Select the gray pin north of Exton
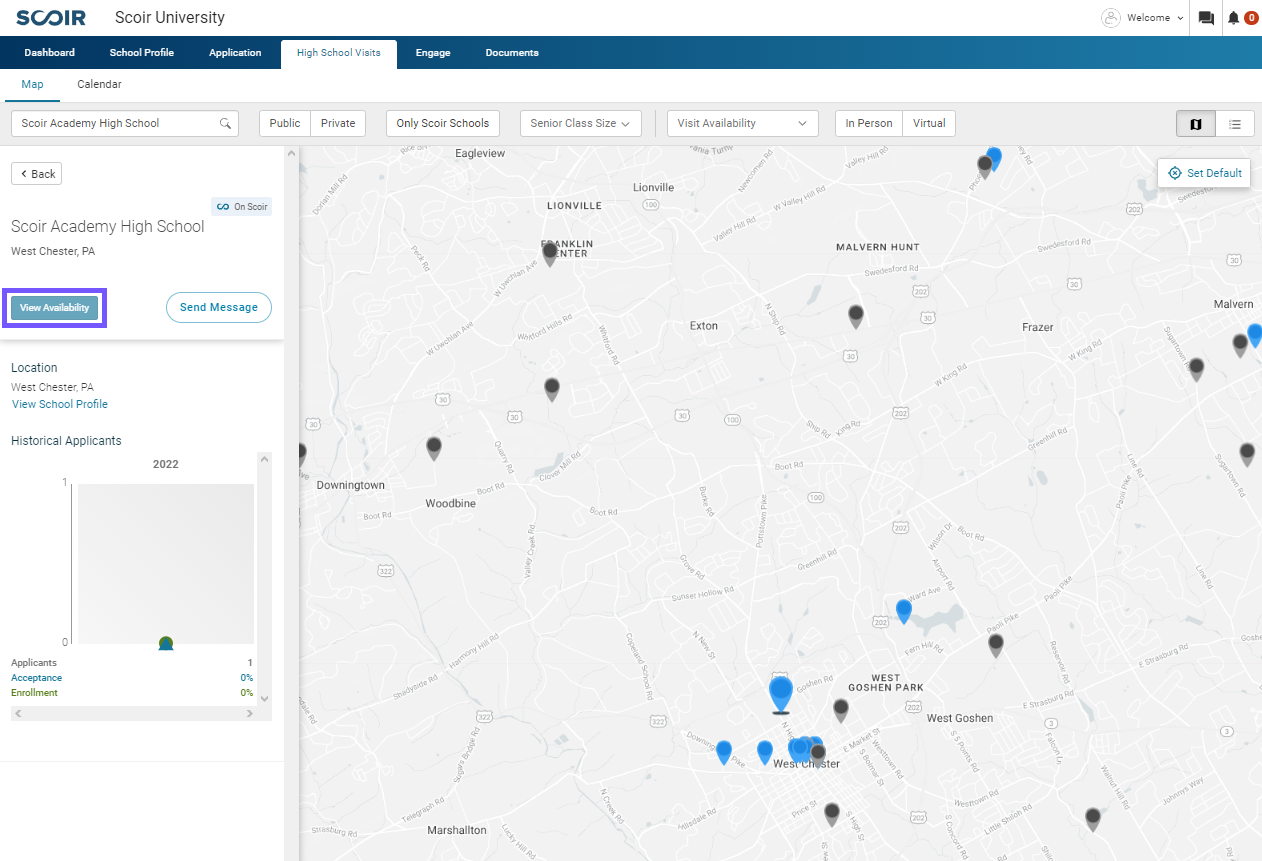The image size is (1262, 861). pos(856,316)
